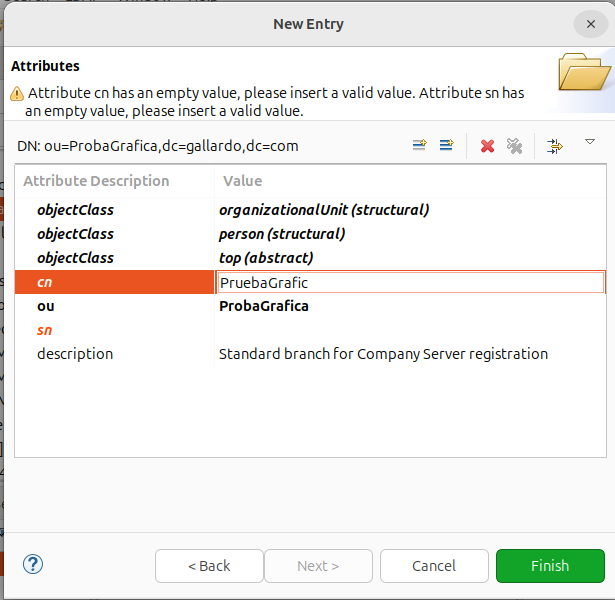
Task: Close the New Entry dialog
Action: tap(587, 24)
